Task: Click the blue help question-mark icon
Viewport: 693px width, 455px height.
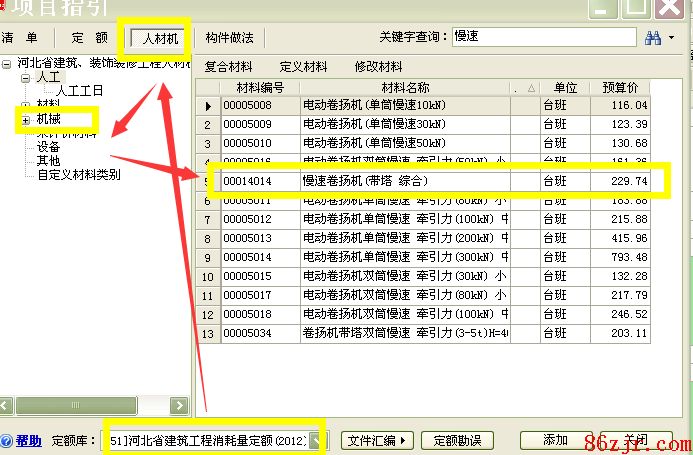Action: [x=6, y=440]
